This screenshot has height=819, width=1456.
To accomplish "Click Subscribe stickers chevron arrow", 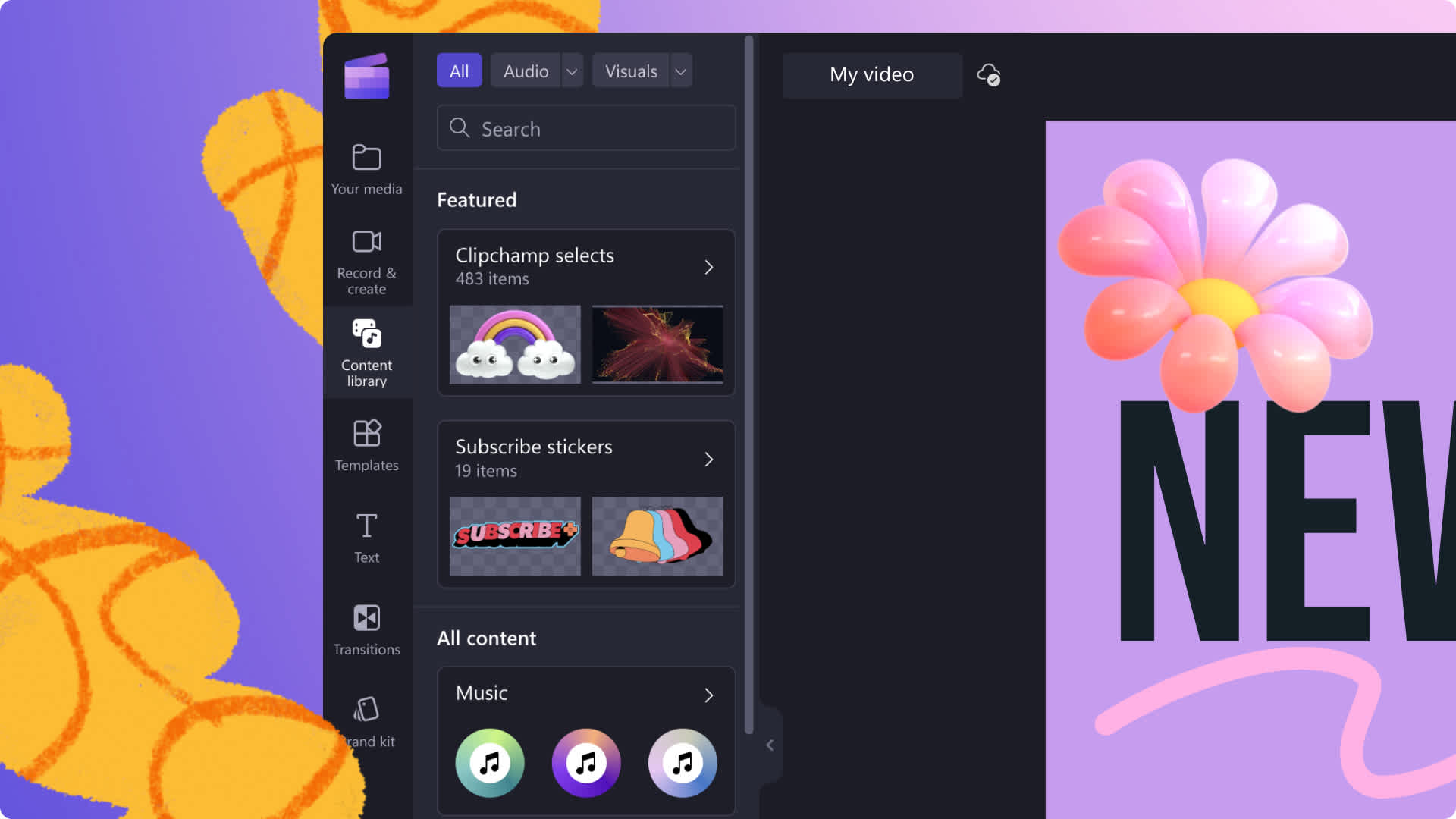I will (x=709, y=458).
